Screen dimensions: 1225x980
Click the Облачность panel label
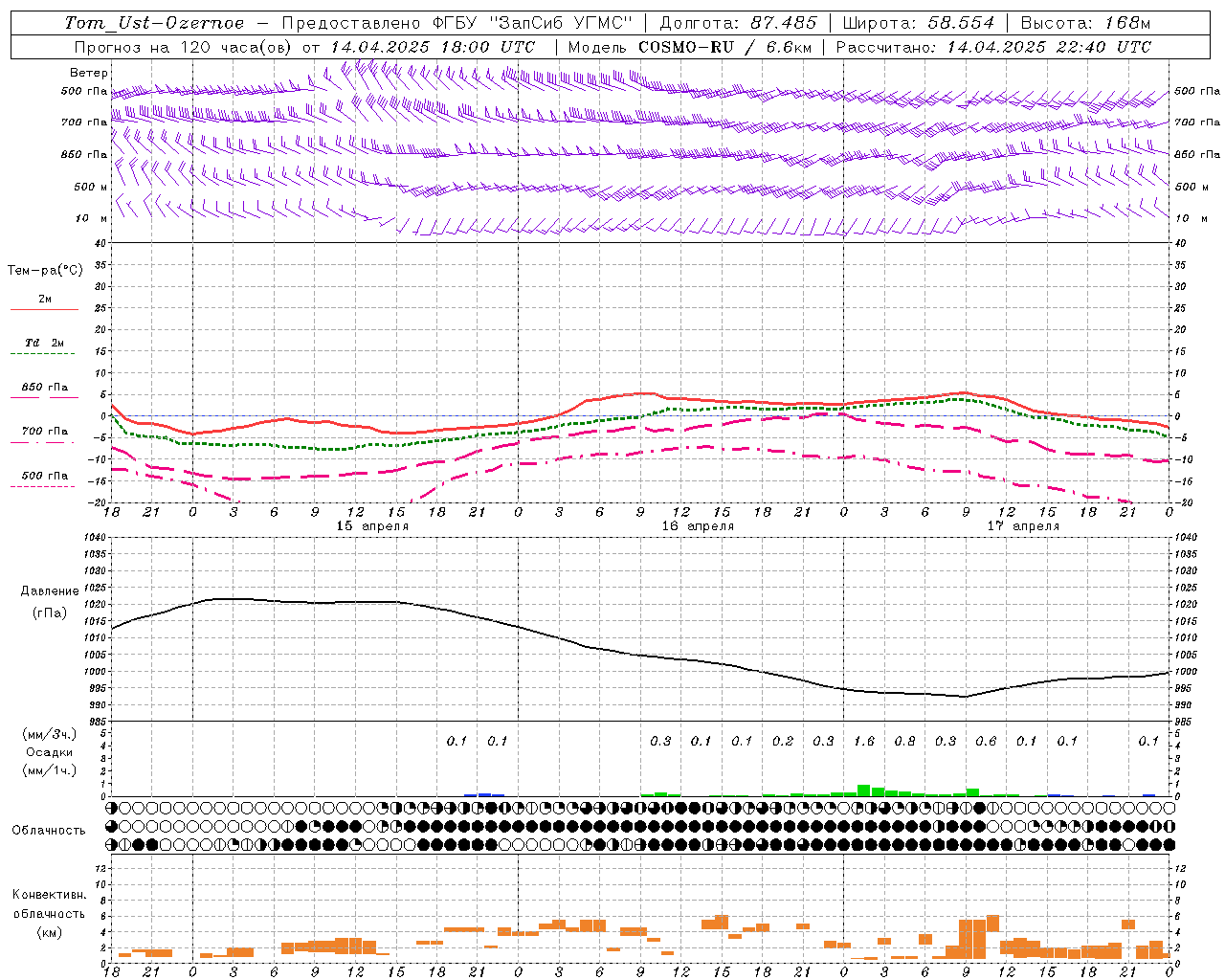[49, 830]
